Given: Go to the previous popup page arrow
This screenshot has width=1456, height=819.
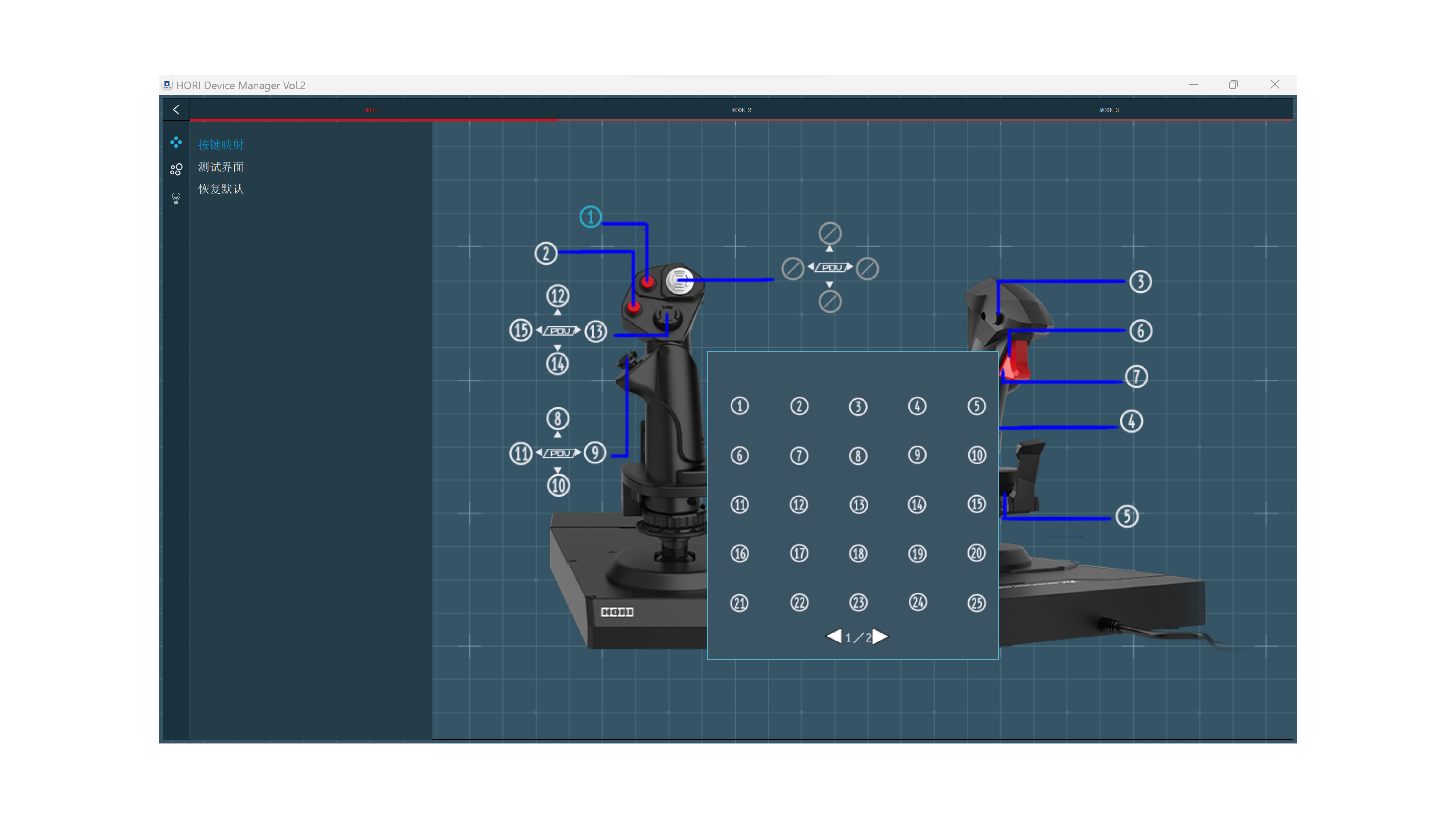Looking at the screenshot, I should point(834,636).
